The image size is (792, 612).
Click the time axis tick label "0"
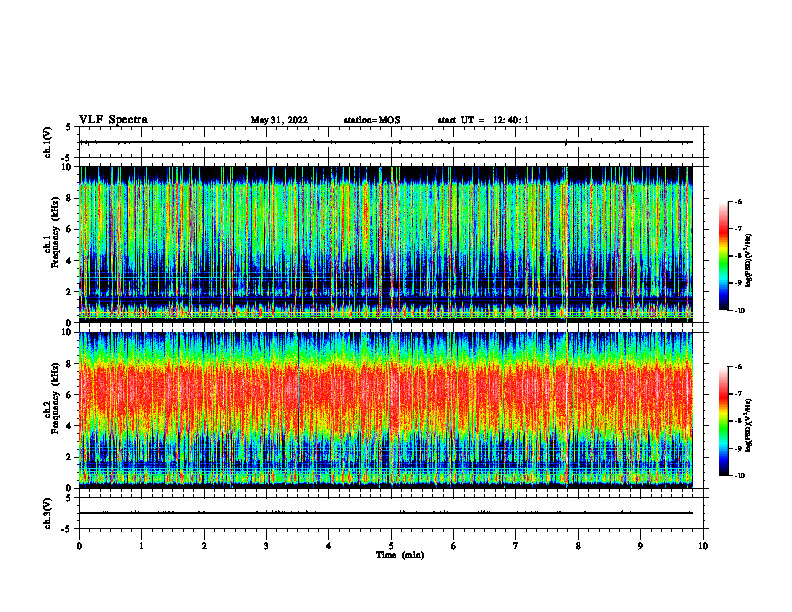(79, 546)
